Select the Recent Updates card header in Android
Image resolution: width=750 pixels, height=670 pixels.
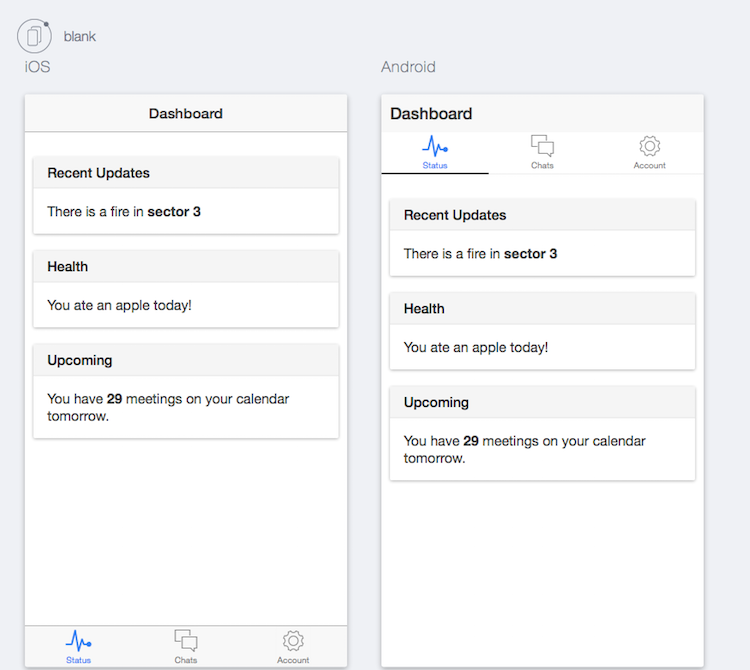[455, 215]
